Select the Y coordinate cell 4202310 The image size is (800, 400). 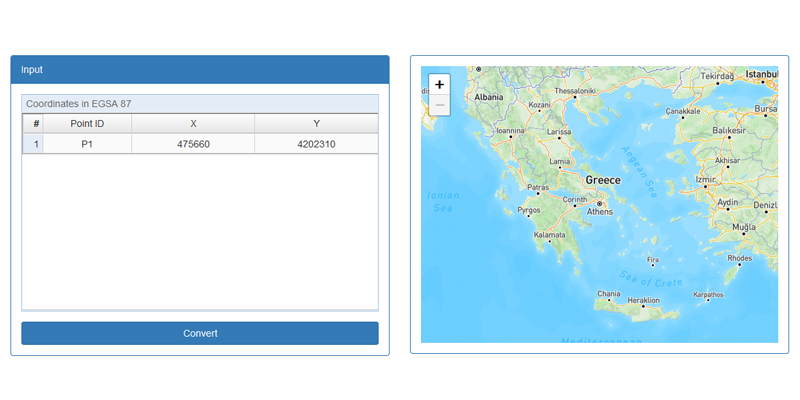[316, 144]
